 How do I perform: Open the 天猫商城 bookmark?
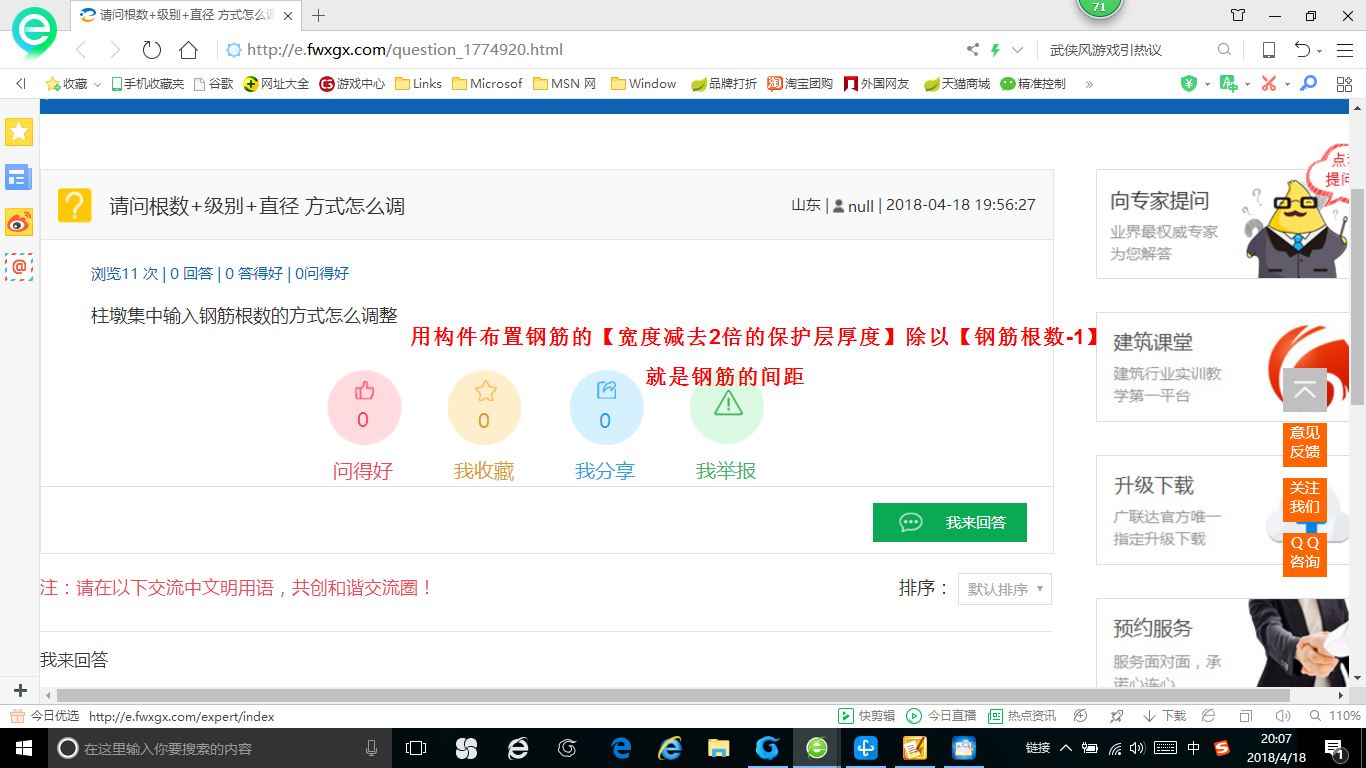pos(956,84)
